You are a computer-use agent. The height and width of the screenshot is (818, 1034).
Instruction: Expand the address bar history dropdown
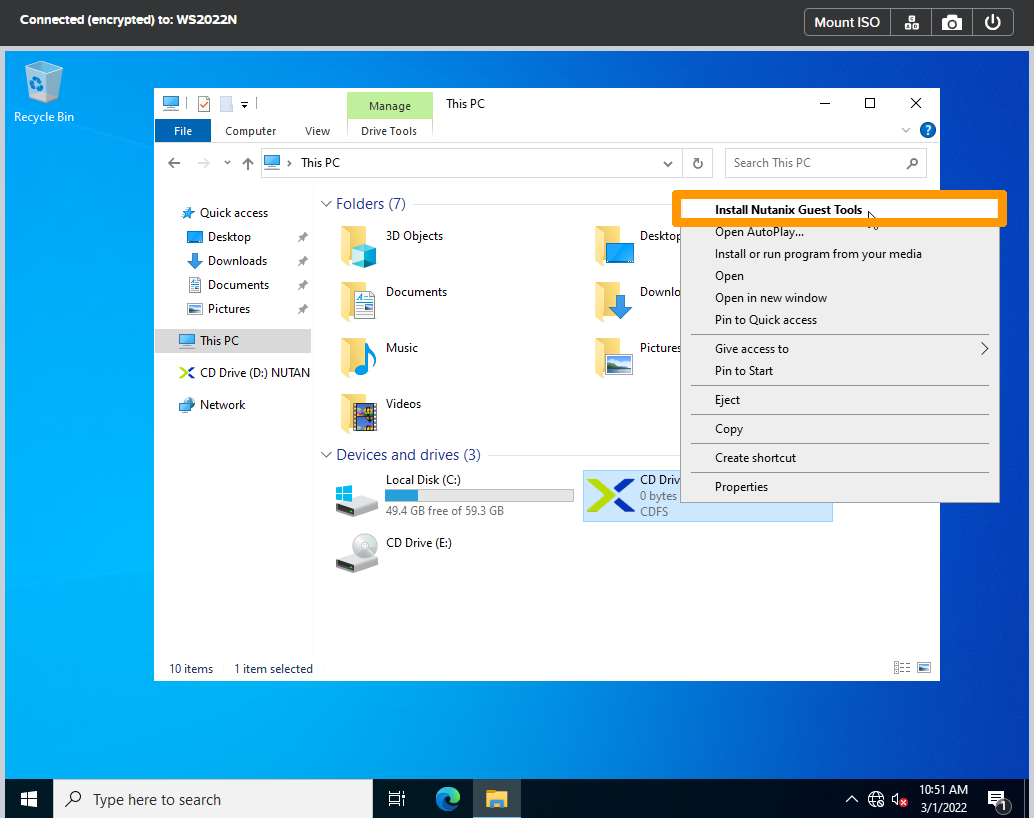[668, 163]
